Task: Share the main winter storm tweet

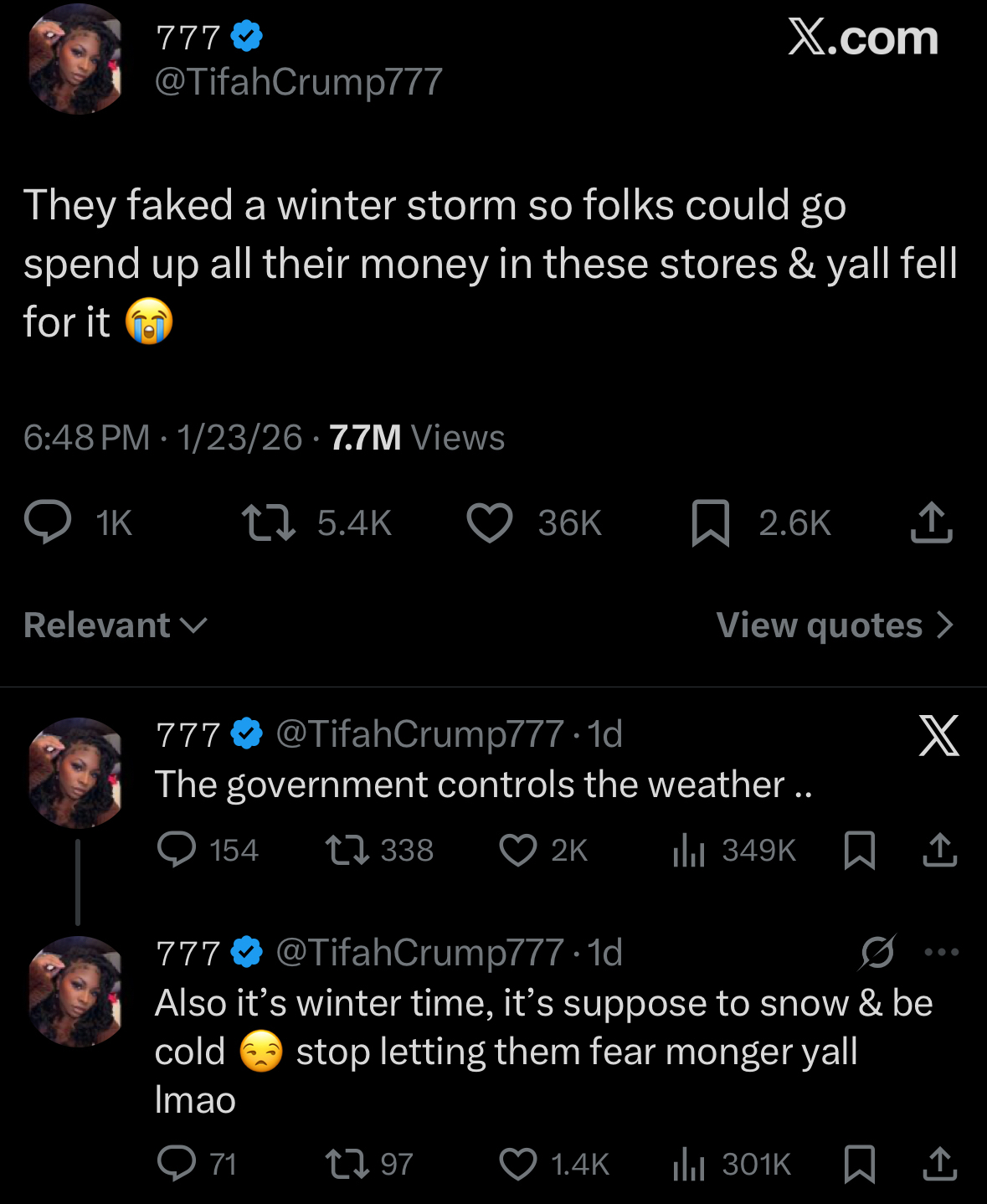Action: 931,523
